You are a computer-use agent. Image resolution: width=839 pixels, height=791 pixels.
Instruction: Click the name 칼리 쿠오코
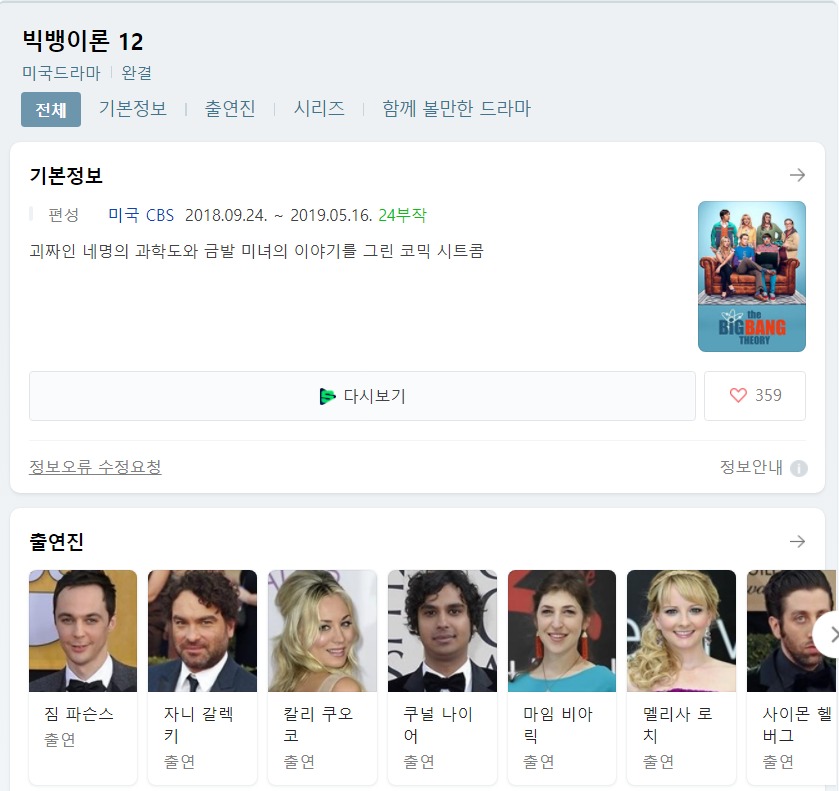(318, 725)
